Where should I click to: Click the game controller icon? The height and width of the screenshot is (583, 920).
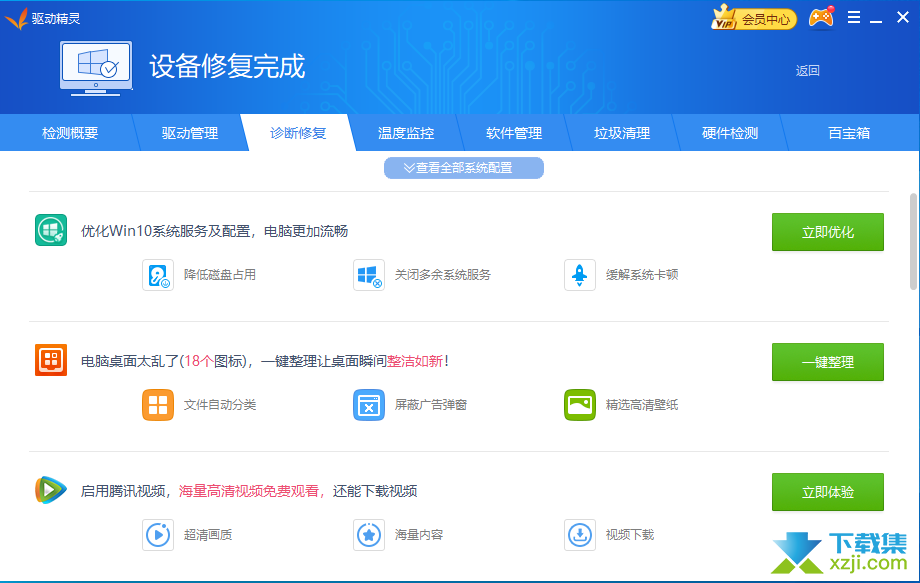pos(821,18)
